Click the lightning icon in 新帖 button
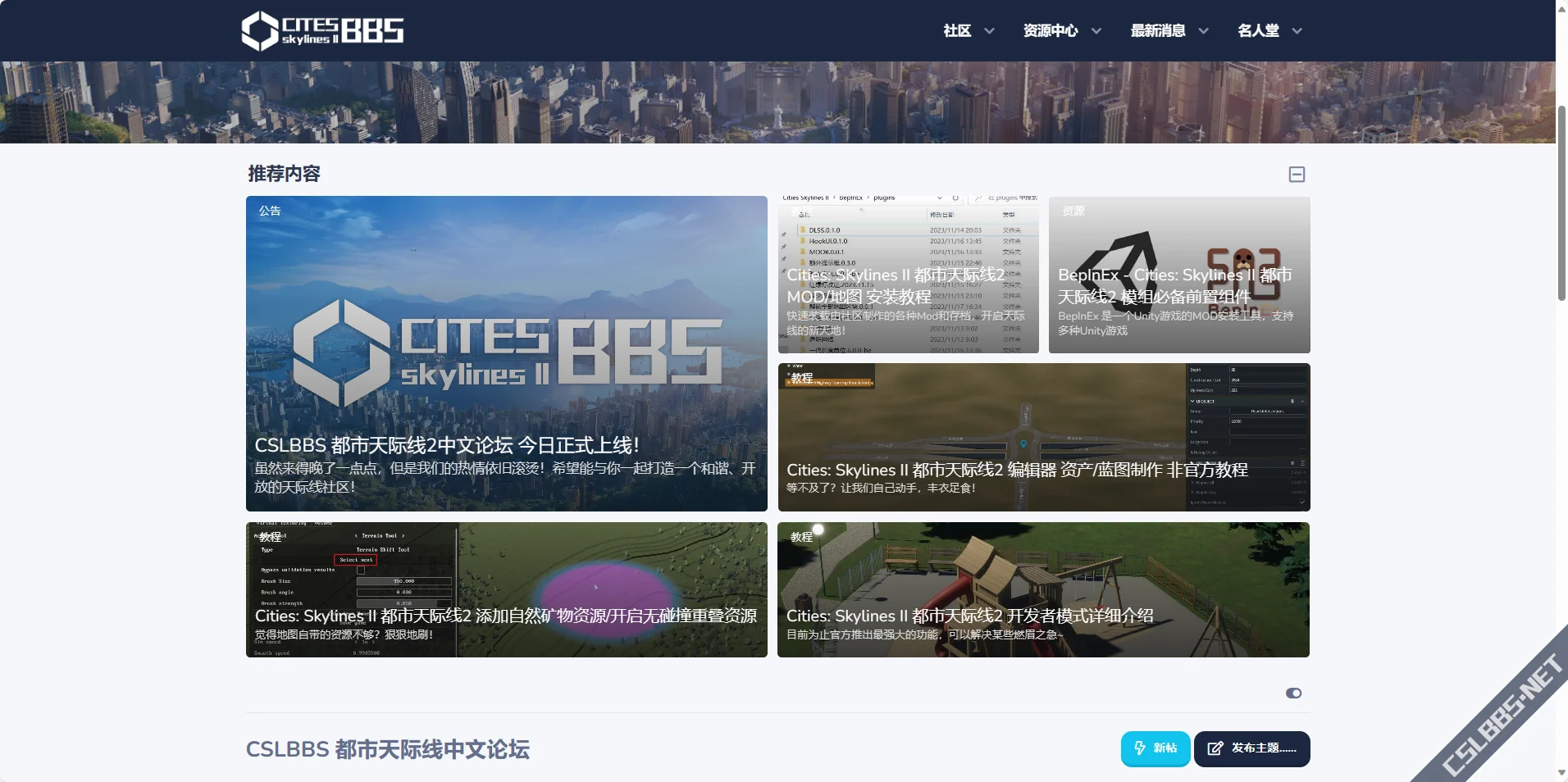This screenshot has width=1568, height=782. pyautogui.click(x=1140, y=748)
